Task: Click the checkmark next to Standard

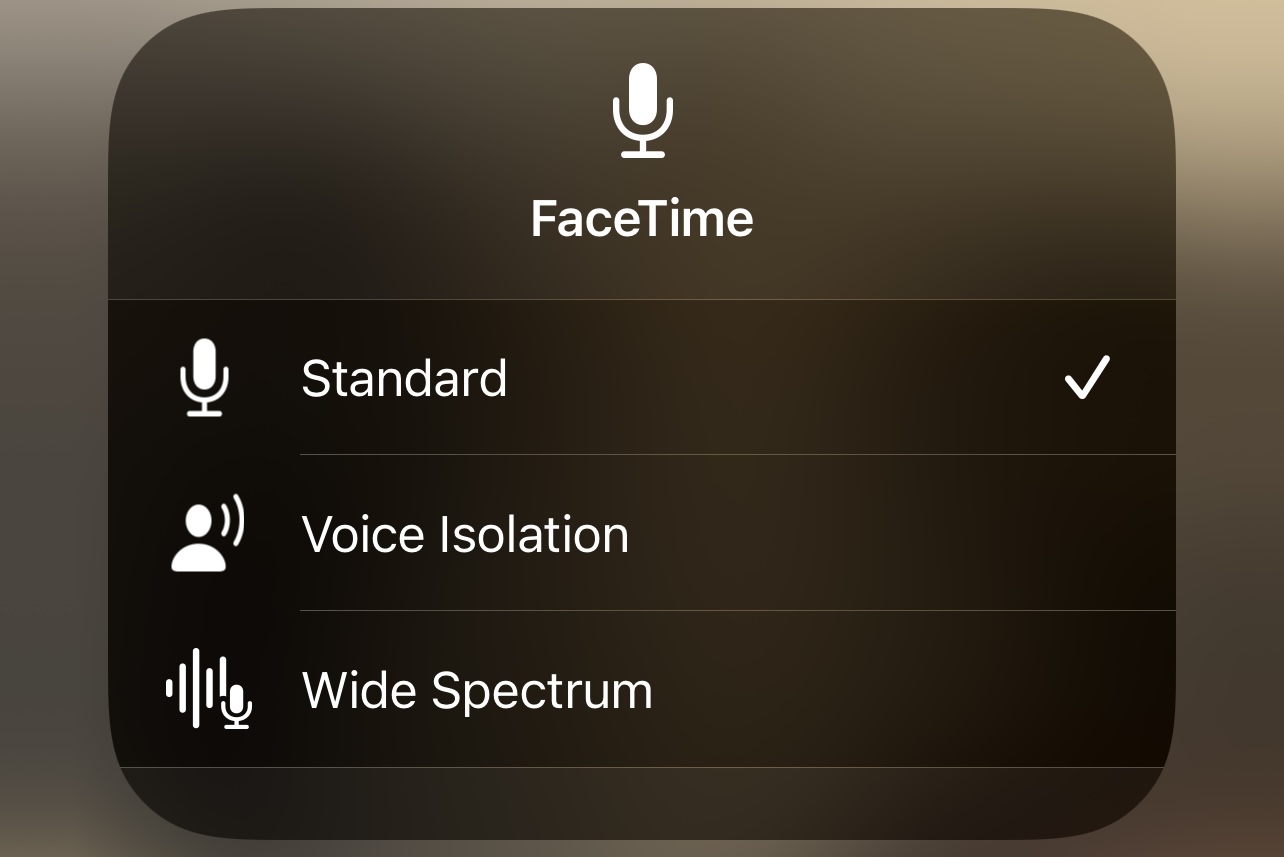Action: [x=1086, y=378]
